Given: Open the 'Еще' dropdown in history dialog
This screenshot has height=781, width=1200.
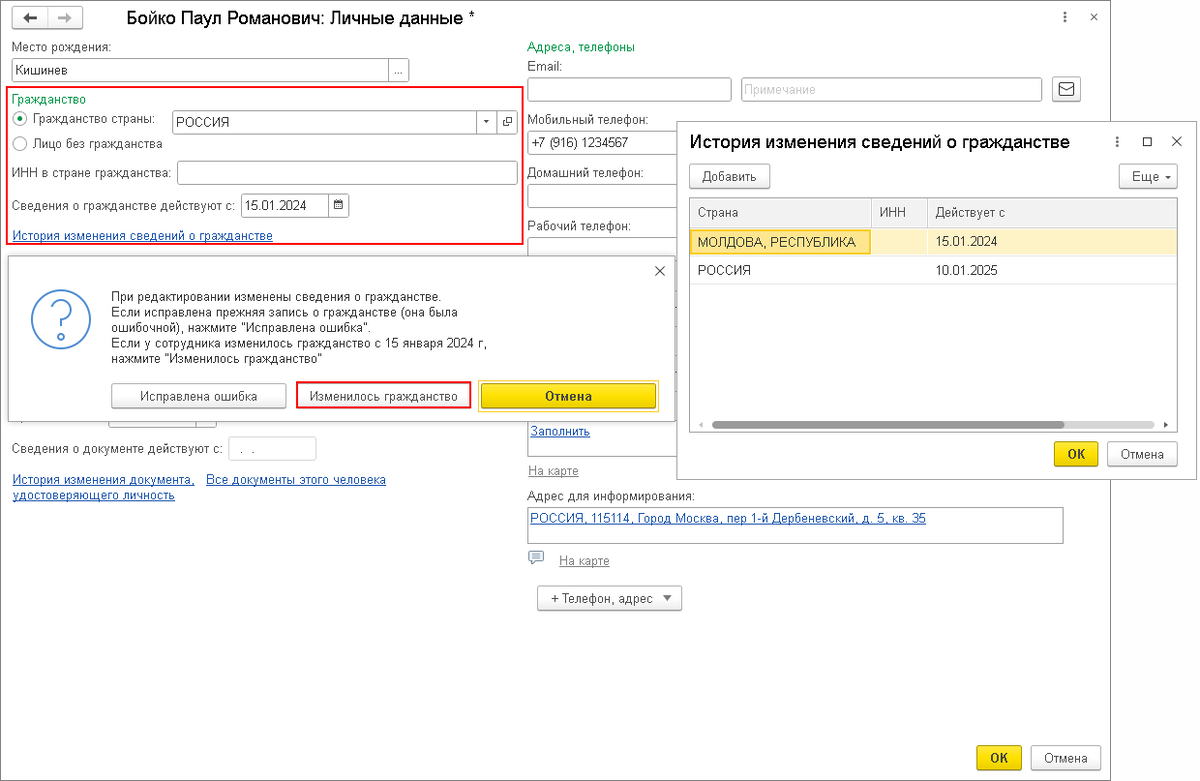Looking at the screenshot, I should [1147, 177].
